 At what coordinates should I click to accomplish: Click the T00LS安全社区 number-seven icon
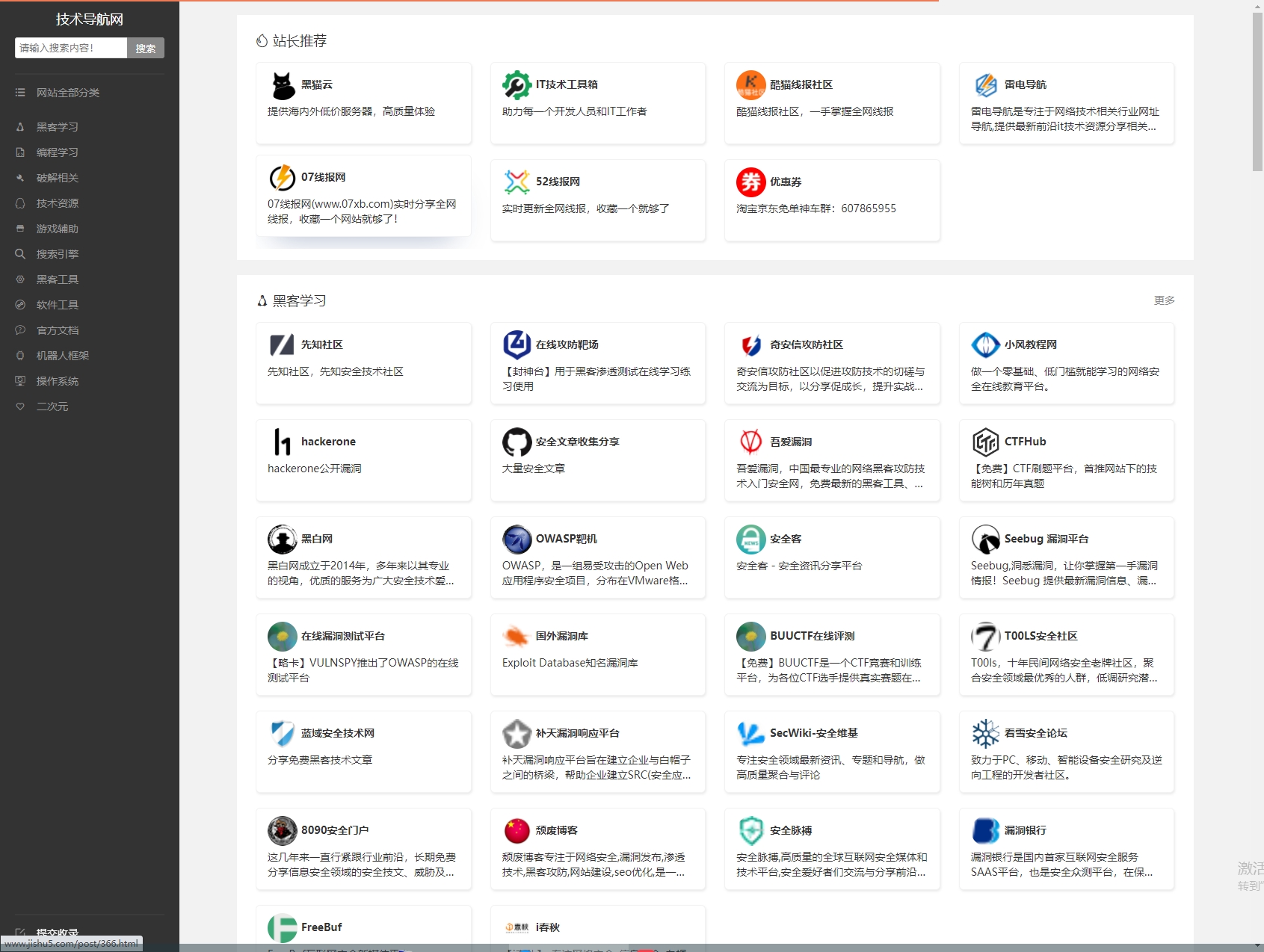pyautogui.click(x=986, y=637)
